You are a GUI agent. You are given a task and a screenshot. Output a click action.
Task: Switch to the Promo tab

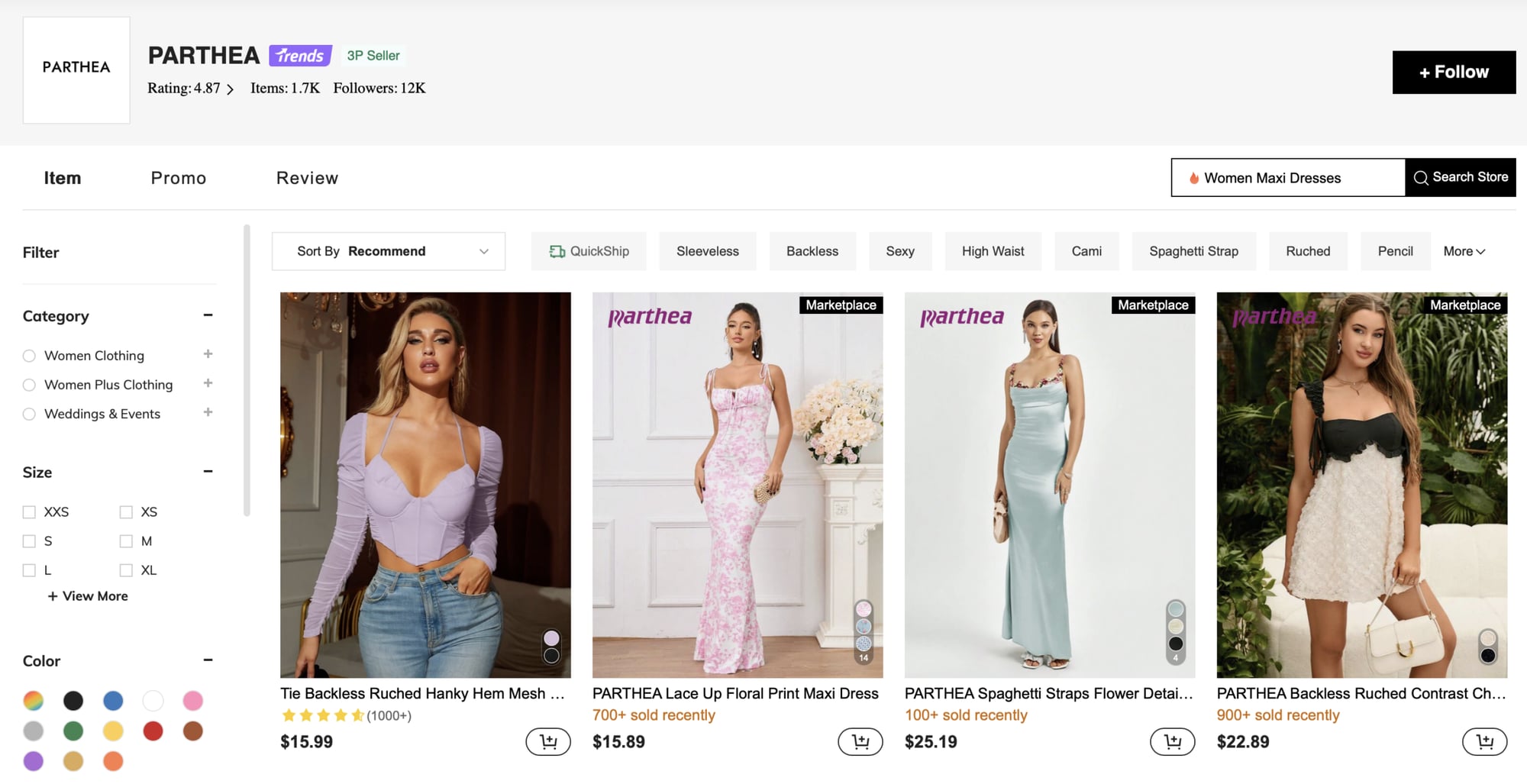(x=179, y=178)
